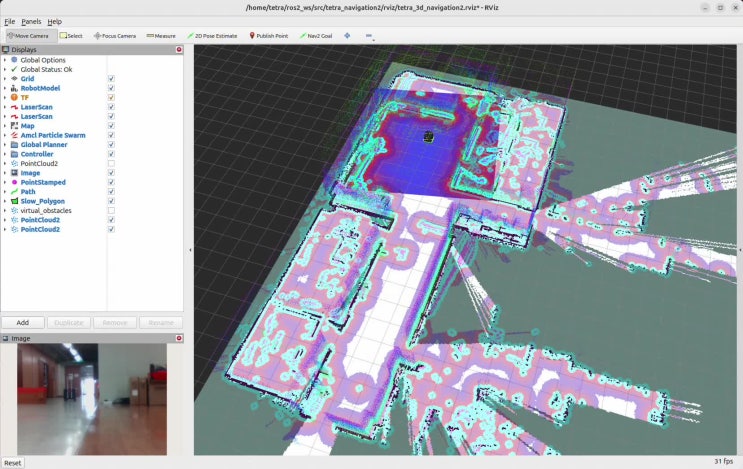Toggle the Map display checkbox
This screenshot has height=469, width=743.
pyautogui.click(x=111, y=126)
